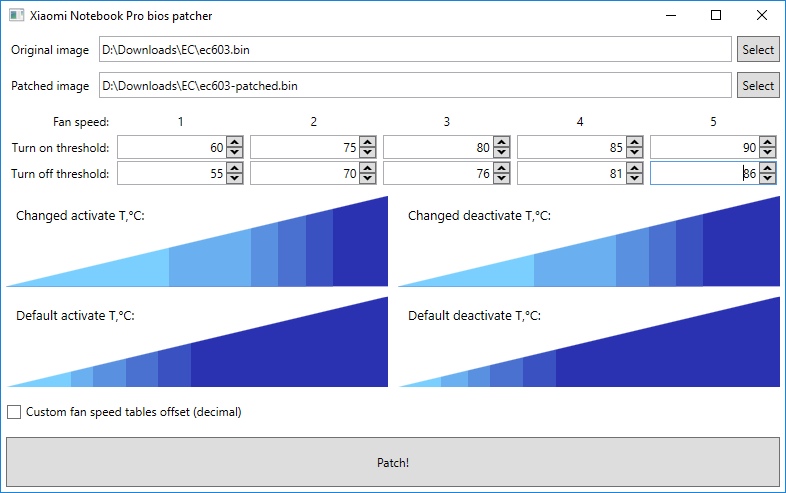Screen dimensions: 786x493
Task: Increase fan speed 4 turn off threshold
Action: pos(635,168)
